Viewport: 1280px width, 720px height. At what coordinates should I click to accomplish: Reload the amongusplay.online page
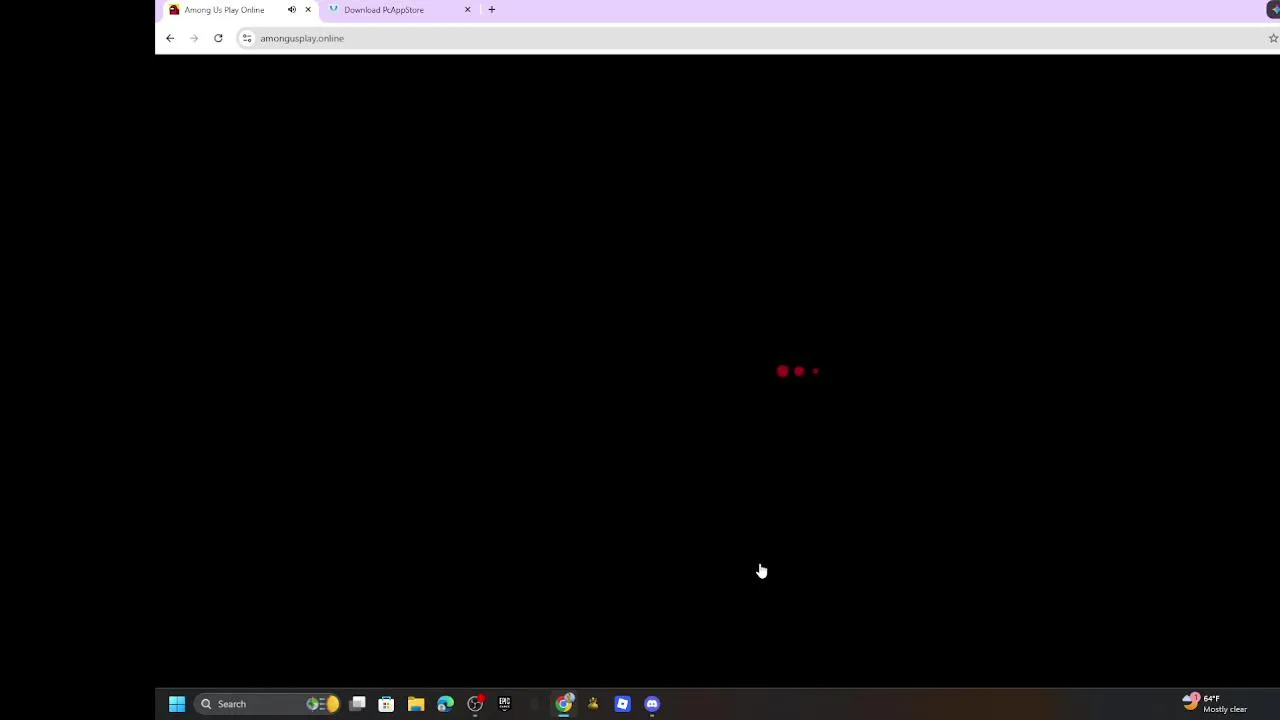pos(218,38)
